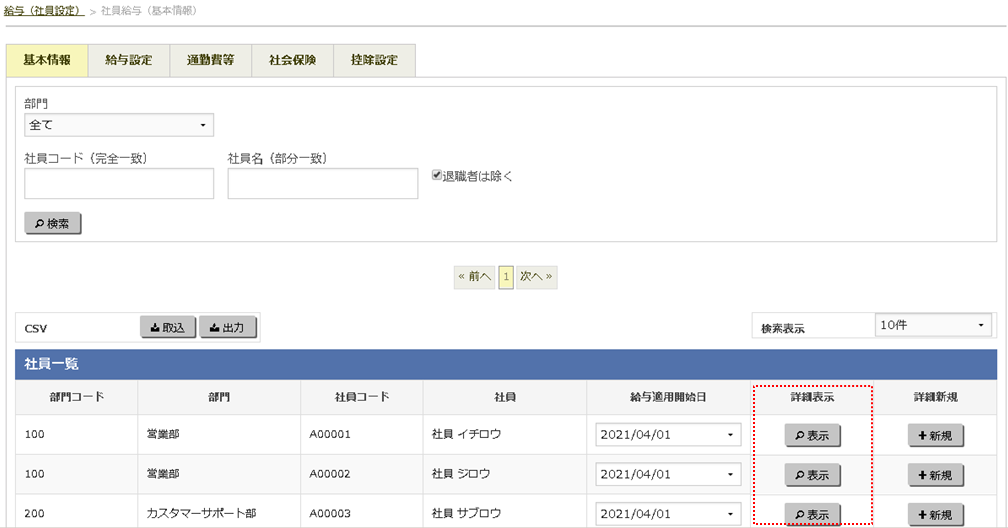1008x528 pixels.
Task: Go to the 控除設定 tab
Action: point(374,60)
